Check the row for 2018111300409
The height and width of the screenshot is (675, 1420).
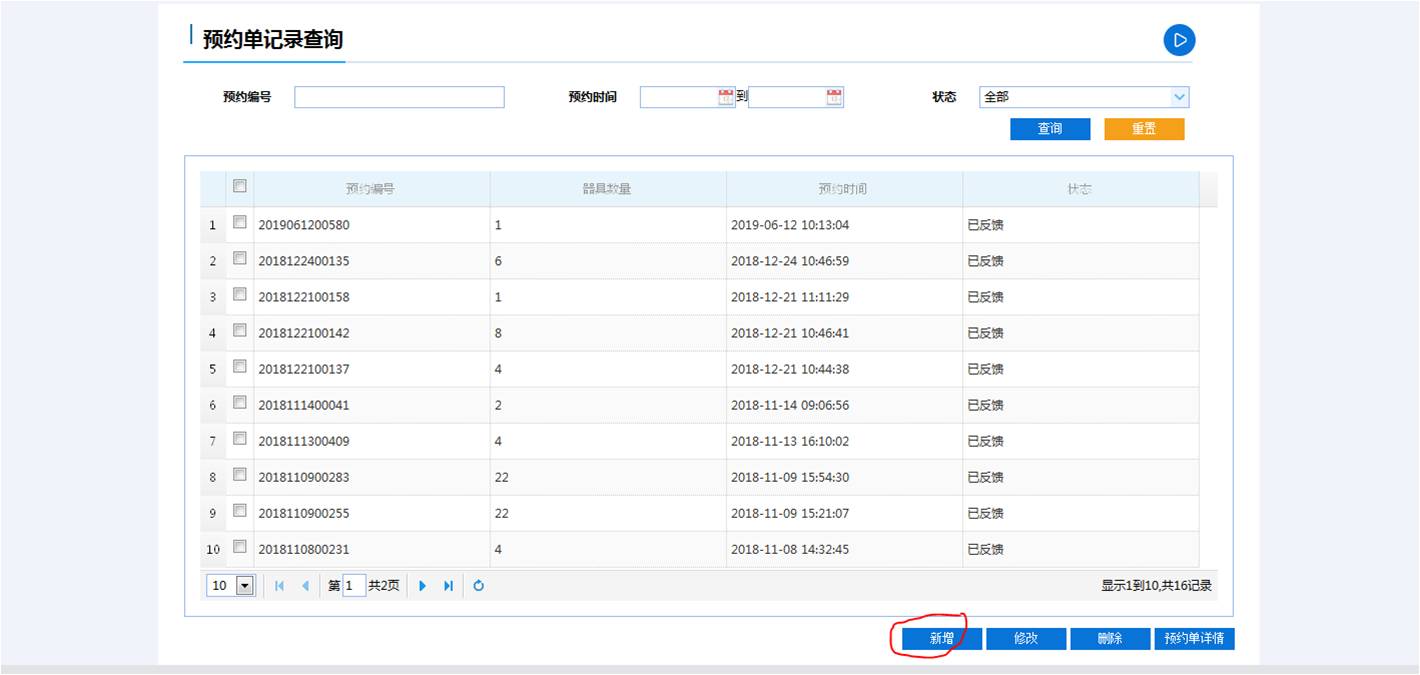coord(240,438)
